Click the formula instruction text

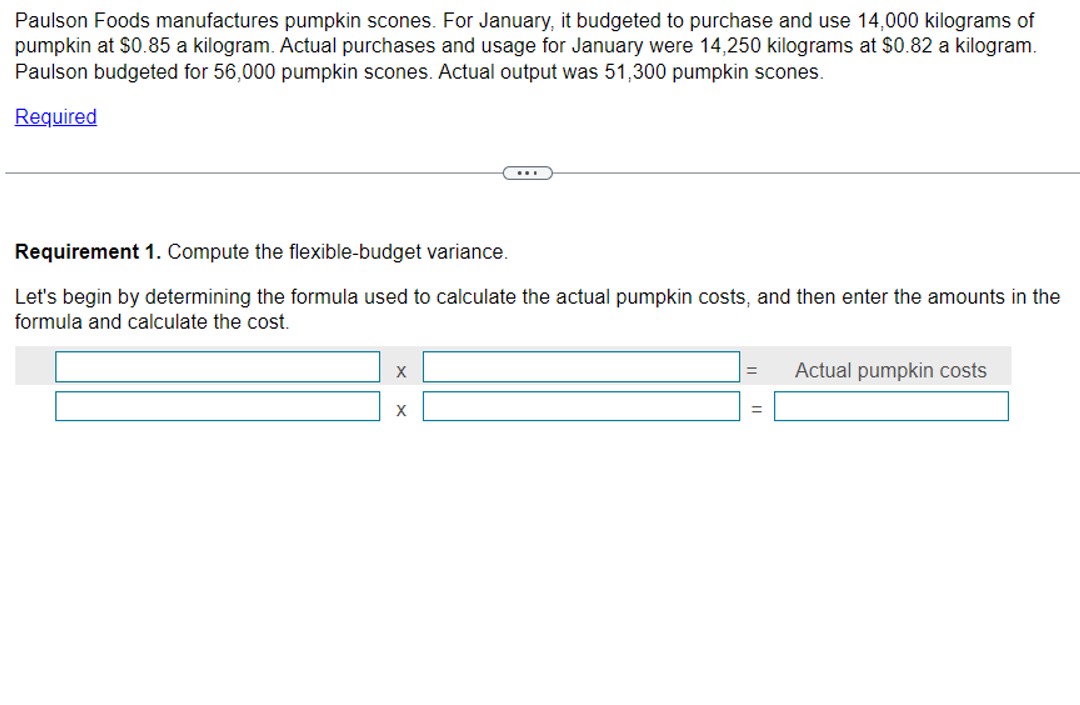coord(500,309)
